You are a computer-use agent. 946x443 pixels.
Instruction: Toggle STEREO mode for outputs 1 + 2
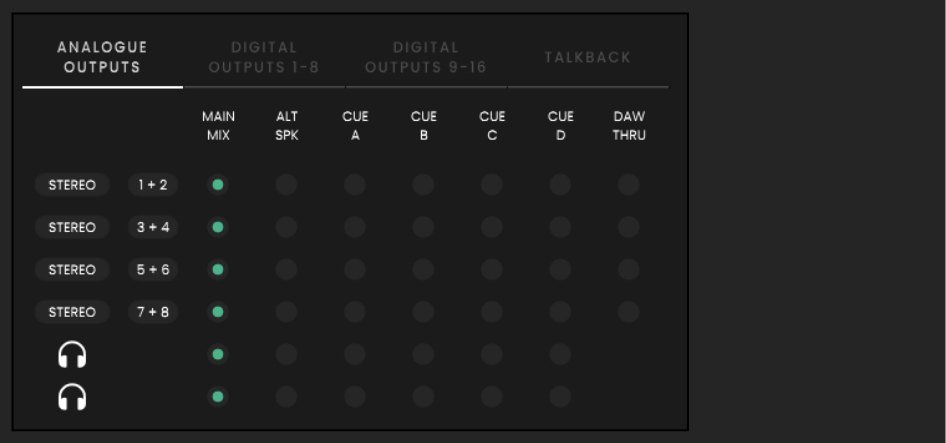pos(72,185)
